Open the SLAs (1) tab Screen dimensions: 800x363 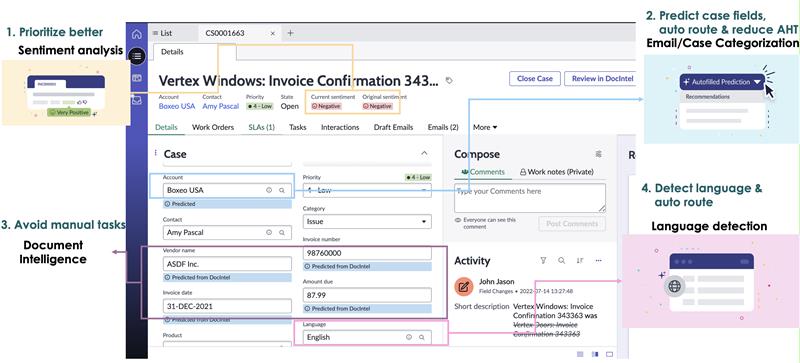[x=262, y=127]
